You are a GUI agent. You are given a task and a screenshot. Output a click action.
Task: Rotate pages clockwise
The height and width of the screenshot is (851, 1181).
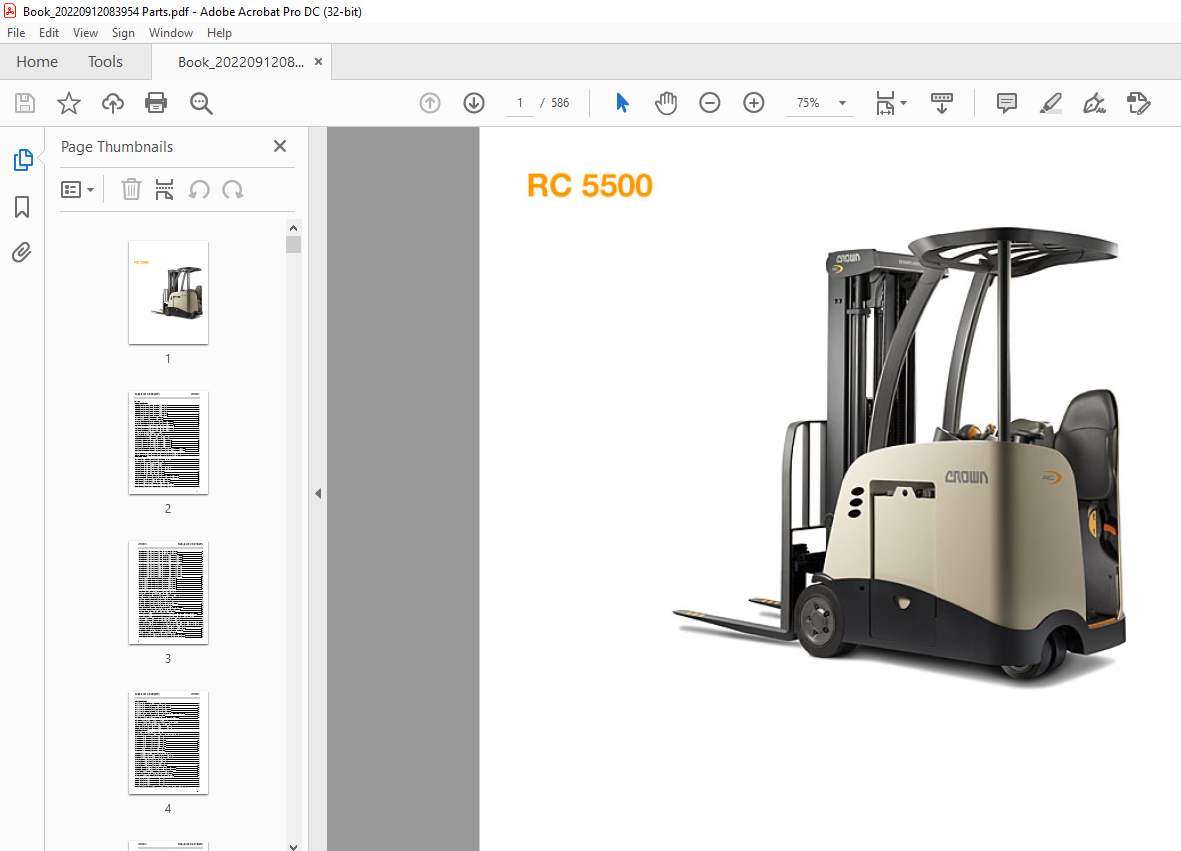pos(233,190)
